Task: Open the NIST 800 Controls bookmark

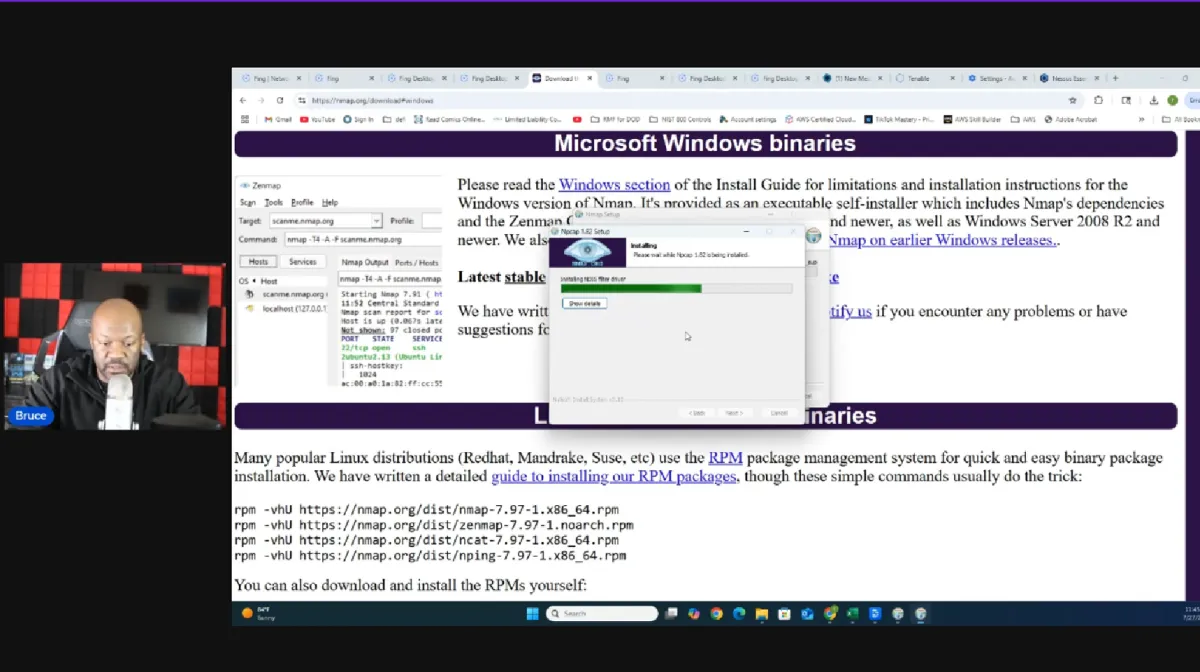Action: click(679, 119)
